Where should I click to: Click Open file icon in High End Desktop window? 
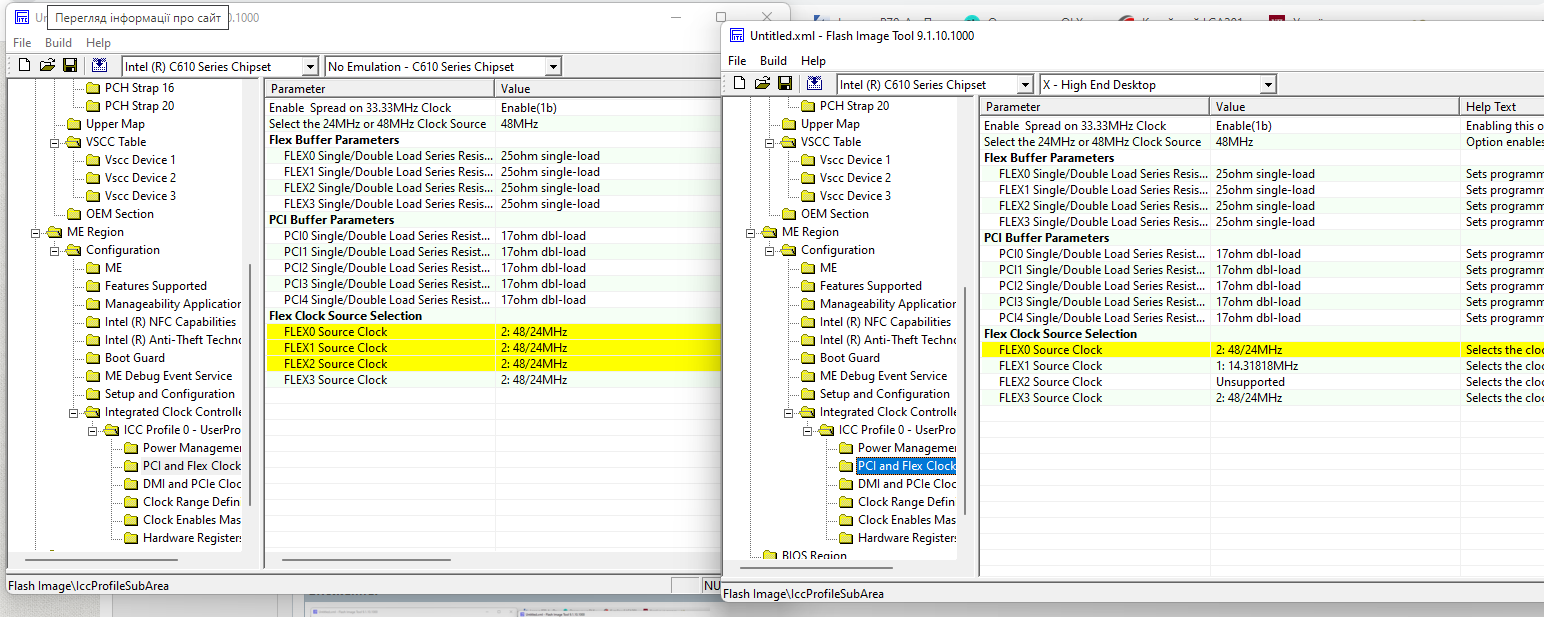pyautogui.click(x=762, y=84)
